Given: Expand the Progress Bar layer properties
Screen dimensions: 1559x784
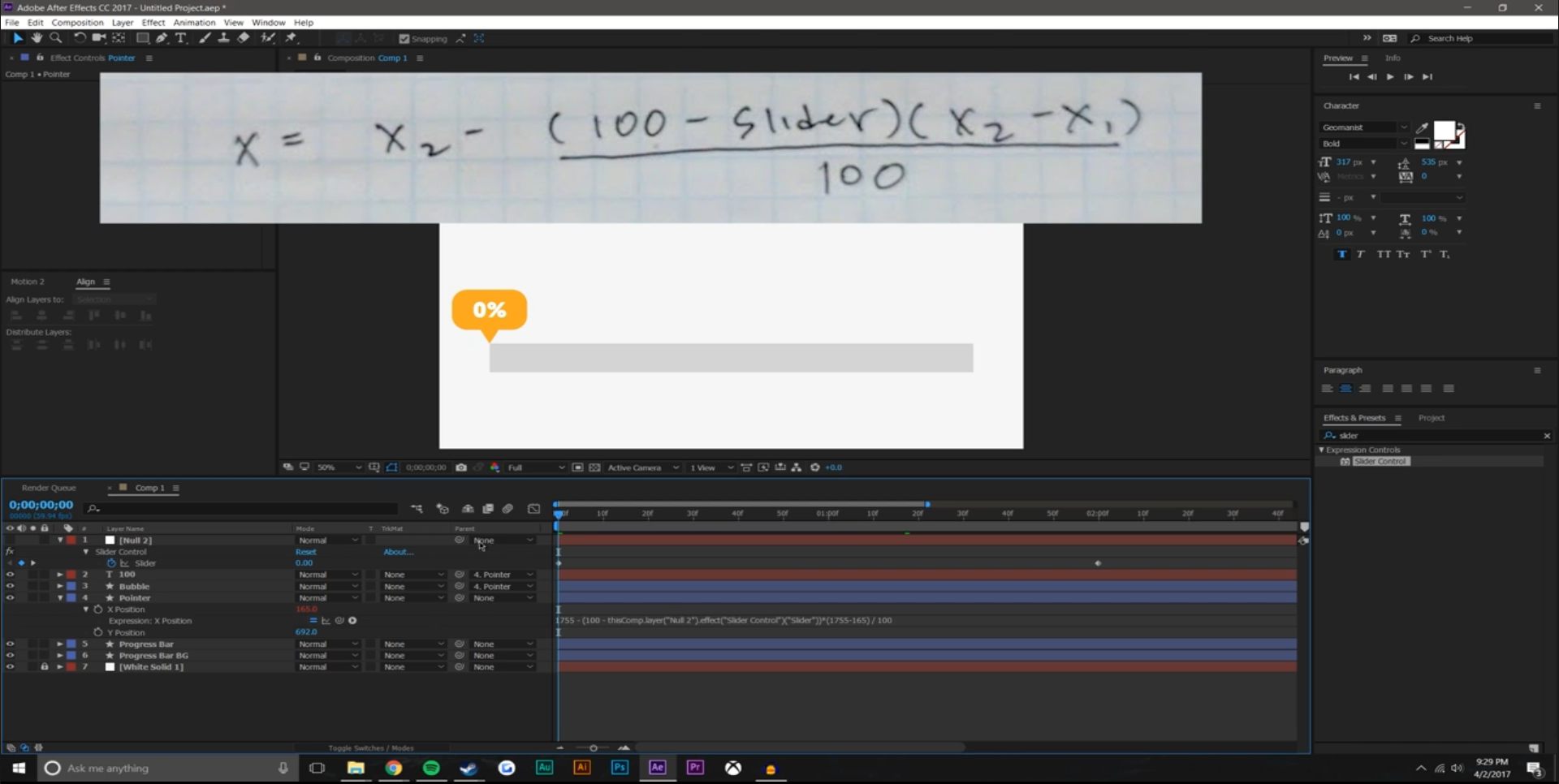Looking at the screenshot, I should (60, 644).
